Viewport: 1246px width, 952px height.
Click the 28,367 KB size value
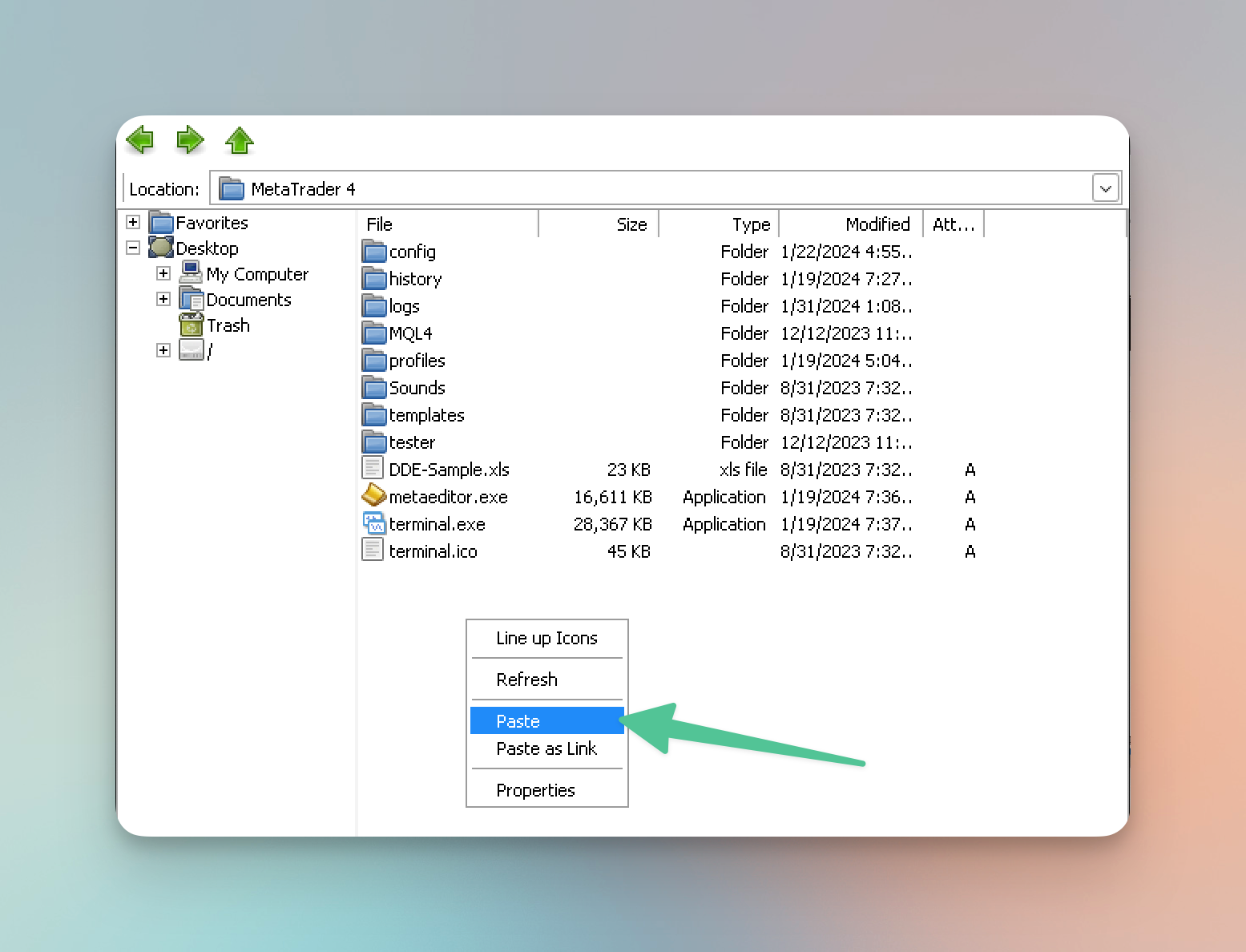pyautogui.click(x=613, y=524)
